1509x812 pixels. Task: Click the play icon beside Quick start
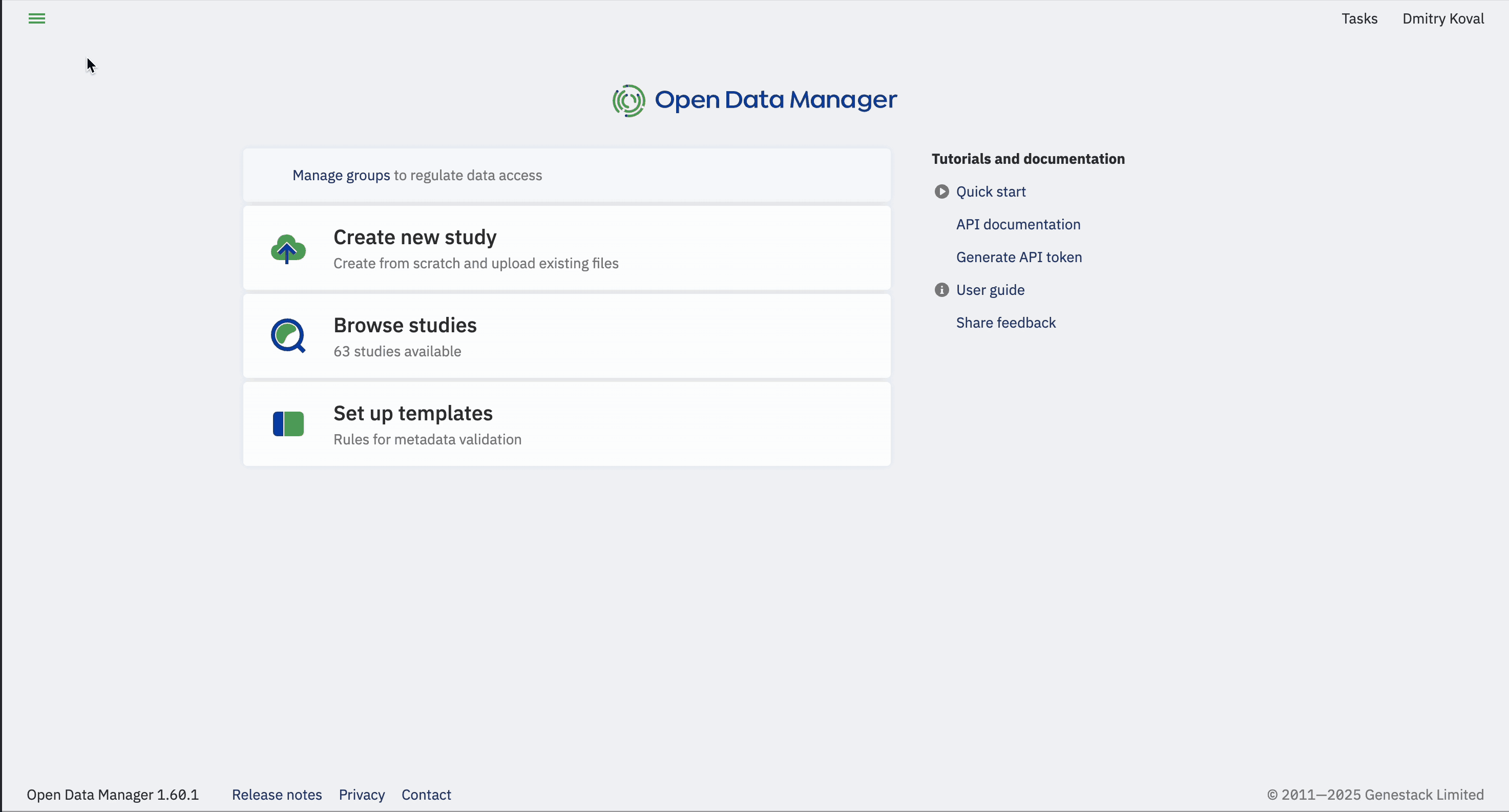coord(941,191)
